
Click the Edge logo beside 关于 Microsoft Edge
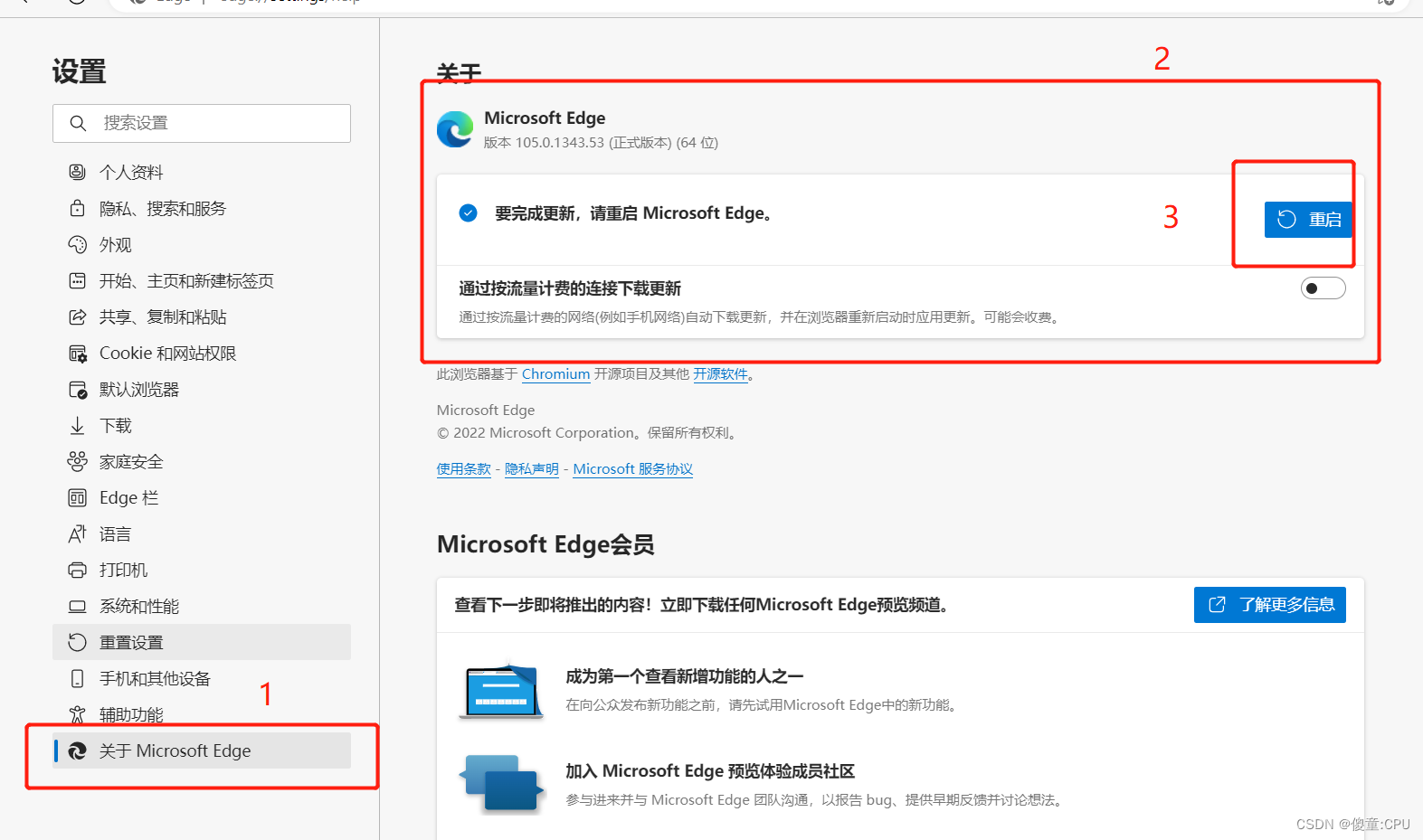[x=78, y=750]
